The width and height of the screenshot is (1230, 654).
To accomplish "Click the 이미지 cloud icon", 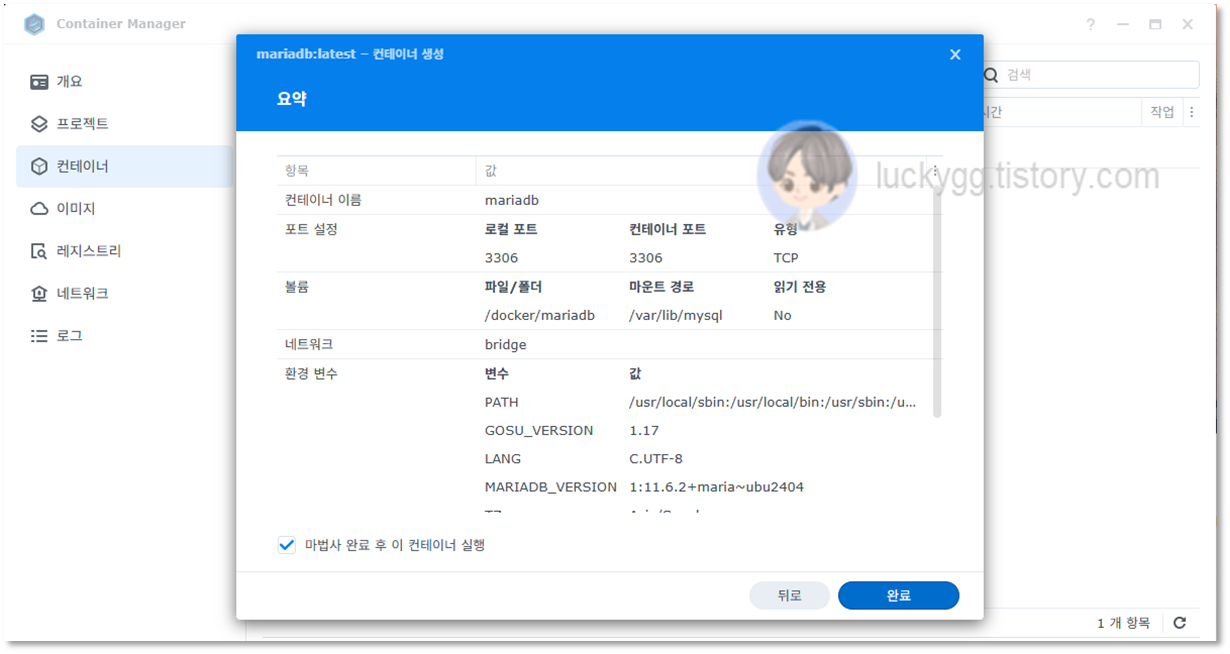I will (x=39, y=209).
